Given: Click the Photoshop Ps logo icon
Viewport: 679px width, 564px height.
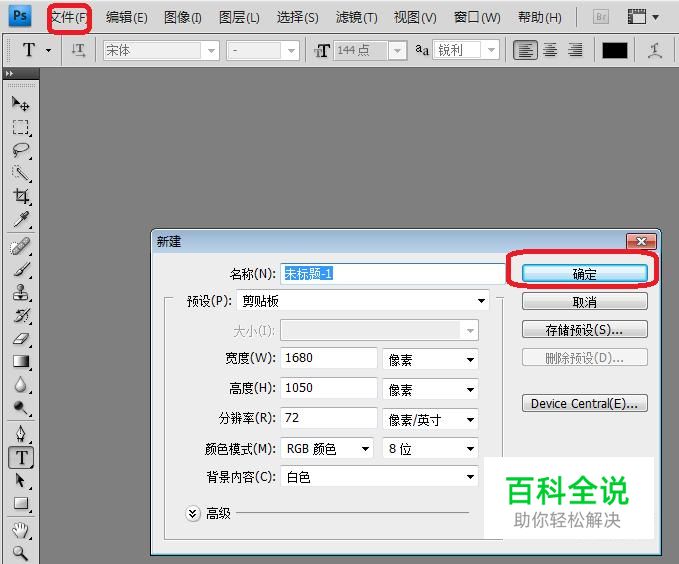Looking at the screenshot, I should pos(19,16).
